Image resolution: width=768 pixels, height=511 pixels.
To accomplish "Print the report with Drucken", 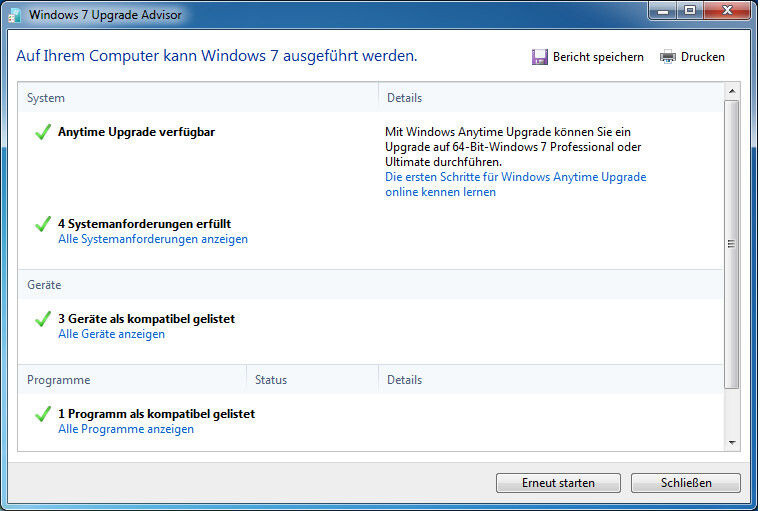I will [x=702, y=57].
